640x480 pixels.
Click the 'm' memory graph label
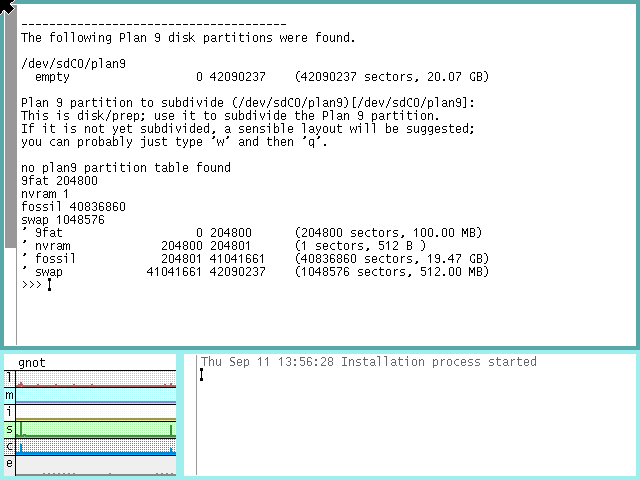tap(9, 395)
